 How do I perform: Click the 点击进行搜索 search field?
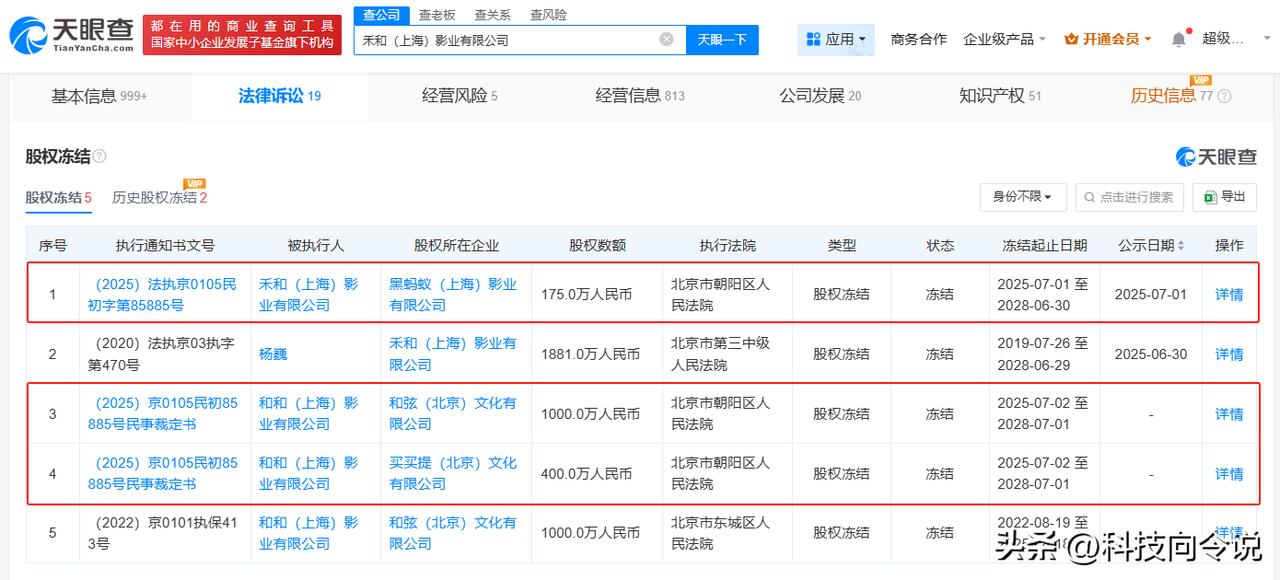click(1130, 197)
